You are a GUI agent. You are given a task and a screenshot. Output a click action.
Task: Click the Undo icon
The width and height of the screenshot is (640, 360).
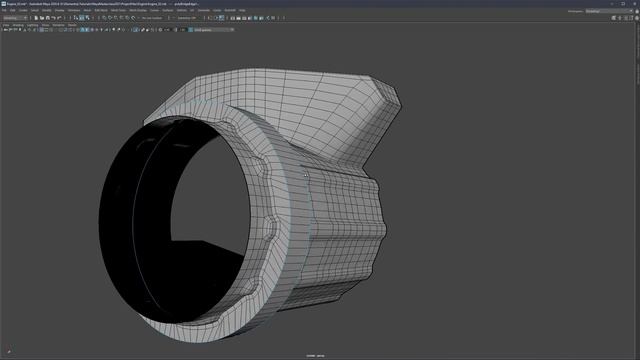point(53,18)
